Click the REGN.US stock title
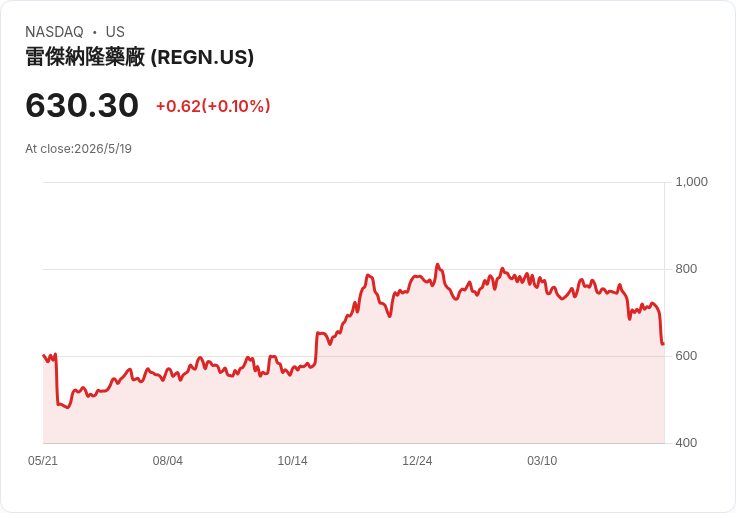This screenshot has height=513, width=736. [139, 57]
